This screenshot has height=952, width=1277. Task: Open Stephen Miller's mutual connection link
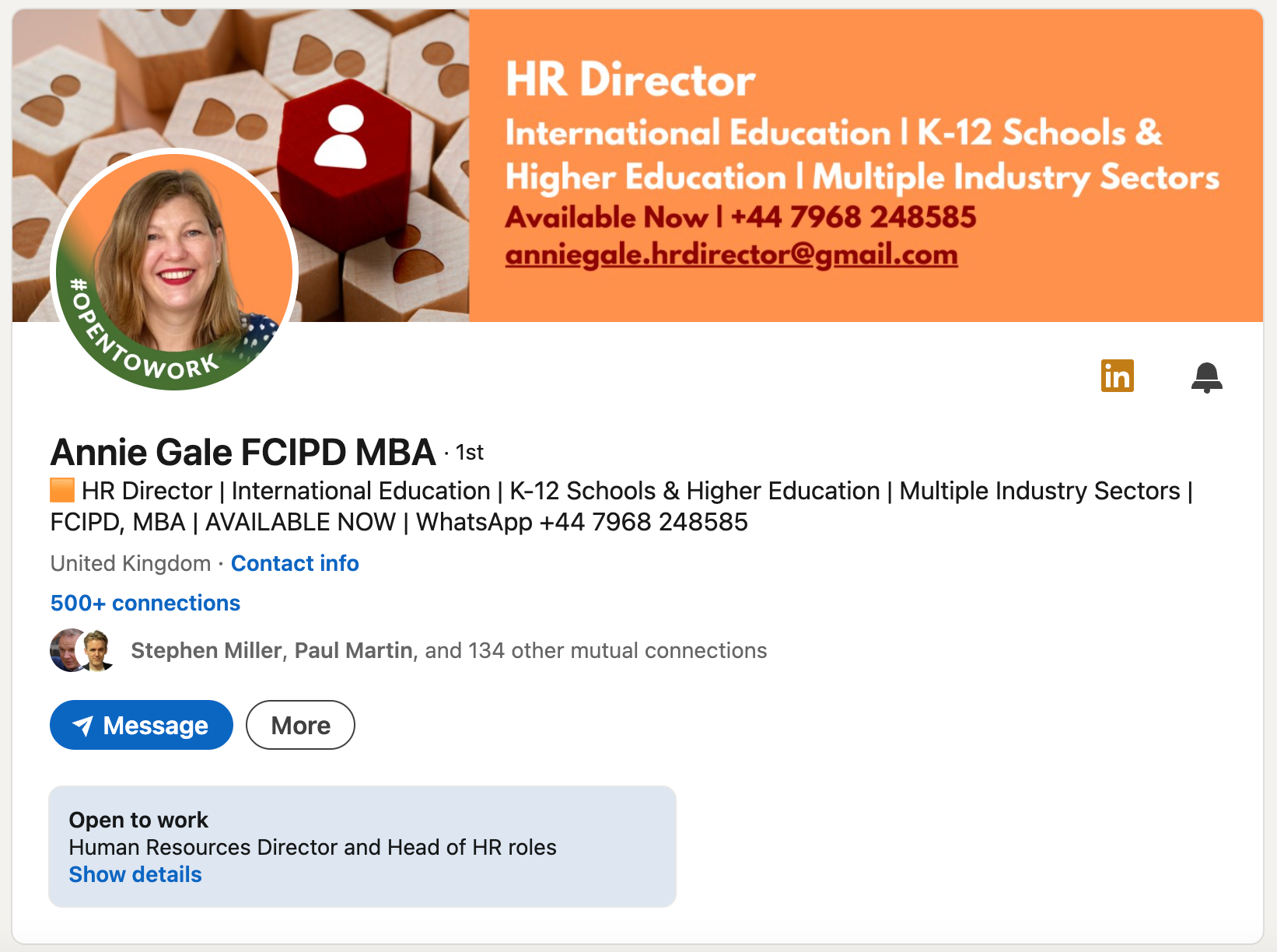pos(206,650)
